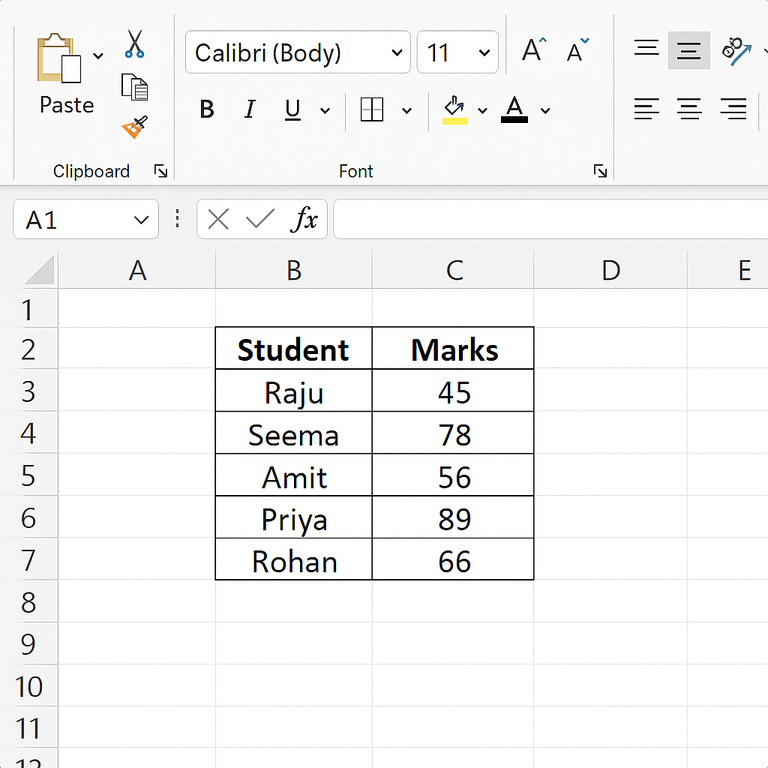Click the cell with value 89
Screen dimensions: 768x768
(453, 517)
